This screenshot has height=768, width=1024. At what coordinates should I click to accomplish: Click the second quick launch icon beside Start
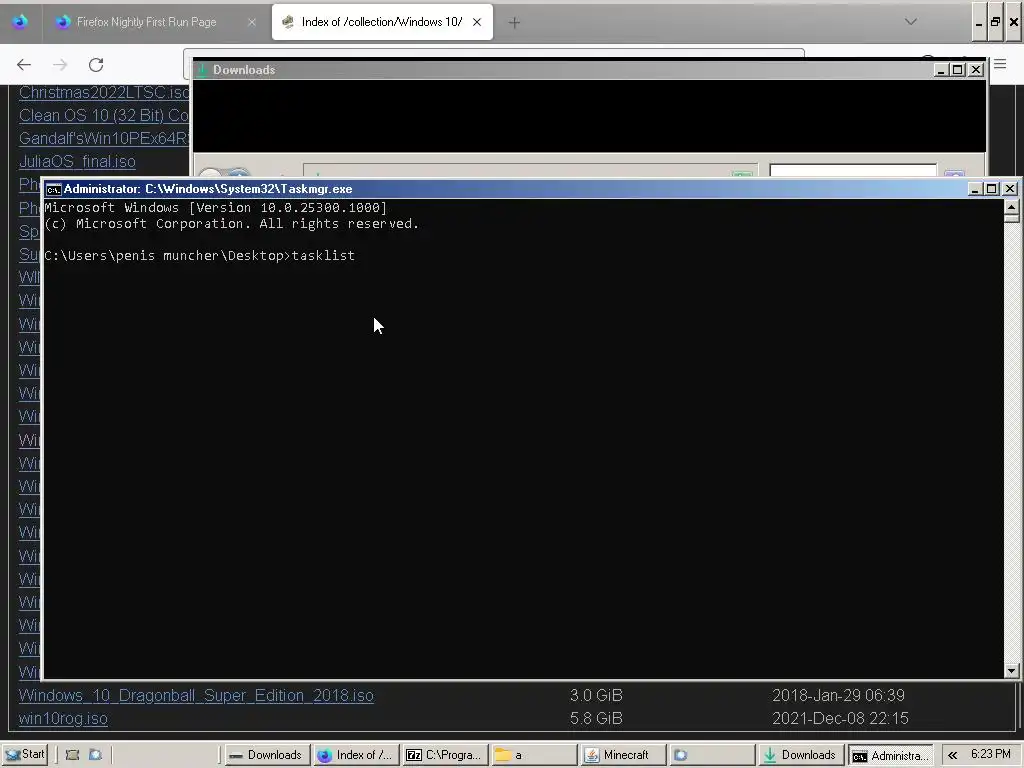click(95, 754)
